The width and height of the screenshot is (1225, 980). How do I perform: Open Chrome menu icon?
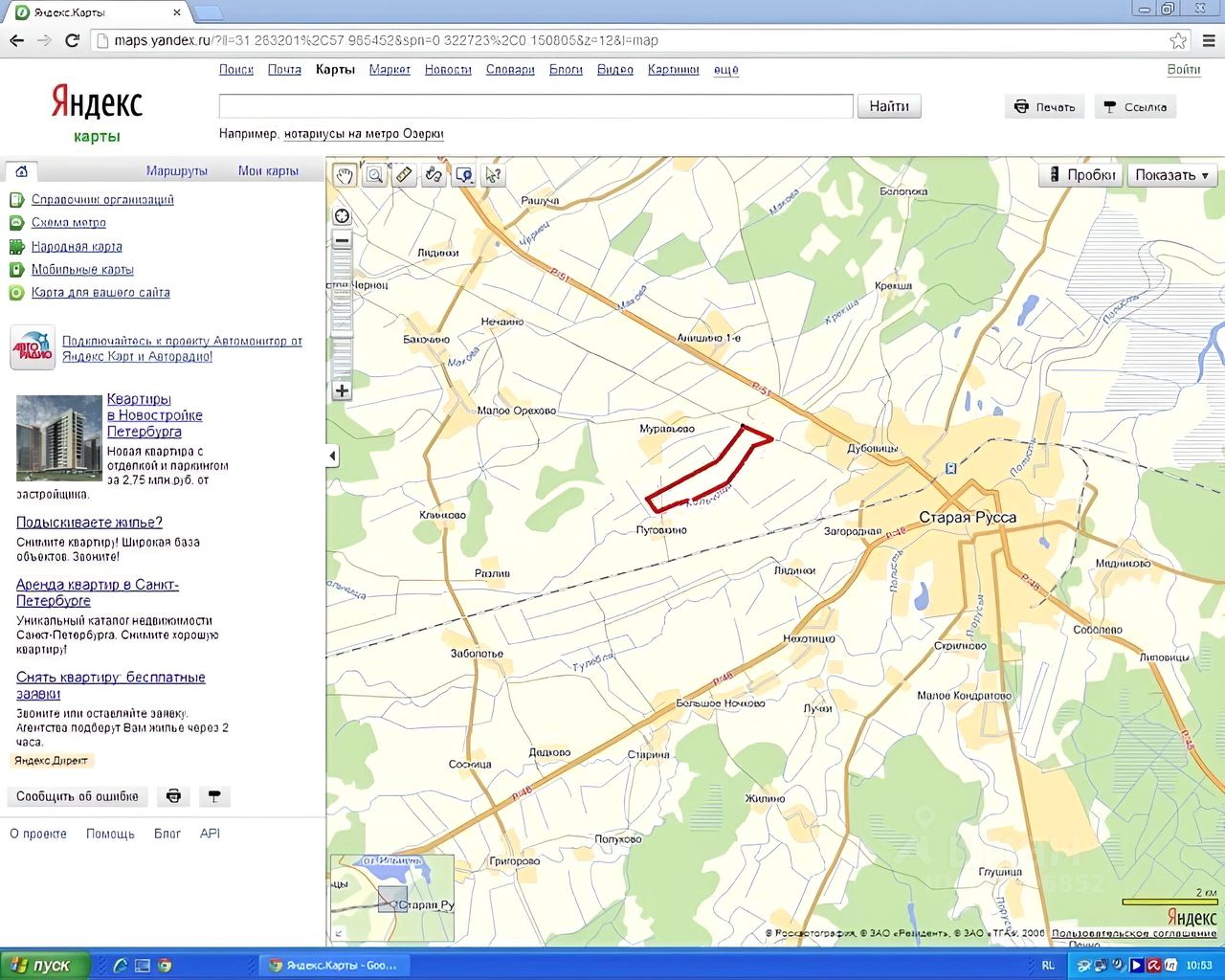[x=1209, y=40]
